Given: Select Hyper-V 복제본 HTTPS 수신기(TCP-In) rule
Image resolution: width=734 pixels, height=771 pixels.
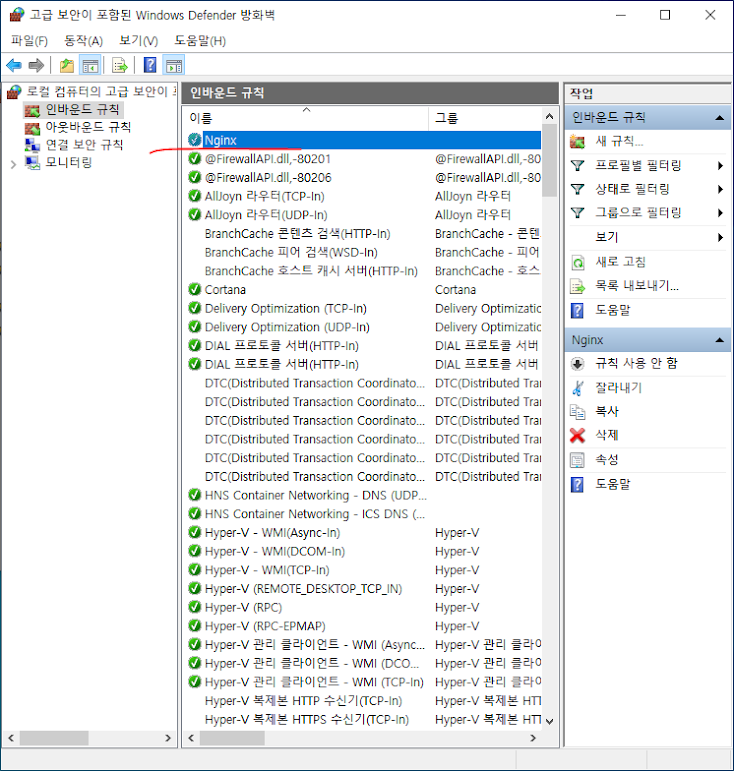Looking at the screenshot, I should pyautogui.click(x=364, y=719).
